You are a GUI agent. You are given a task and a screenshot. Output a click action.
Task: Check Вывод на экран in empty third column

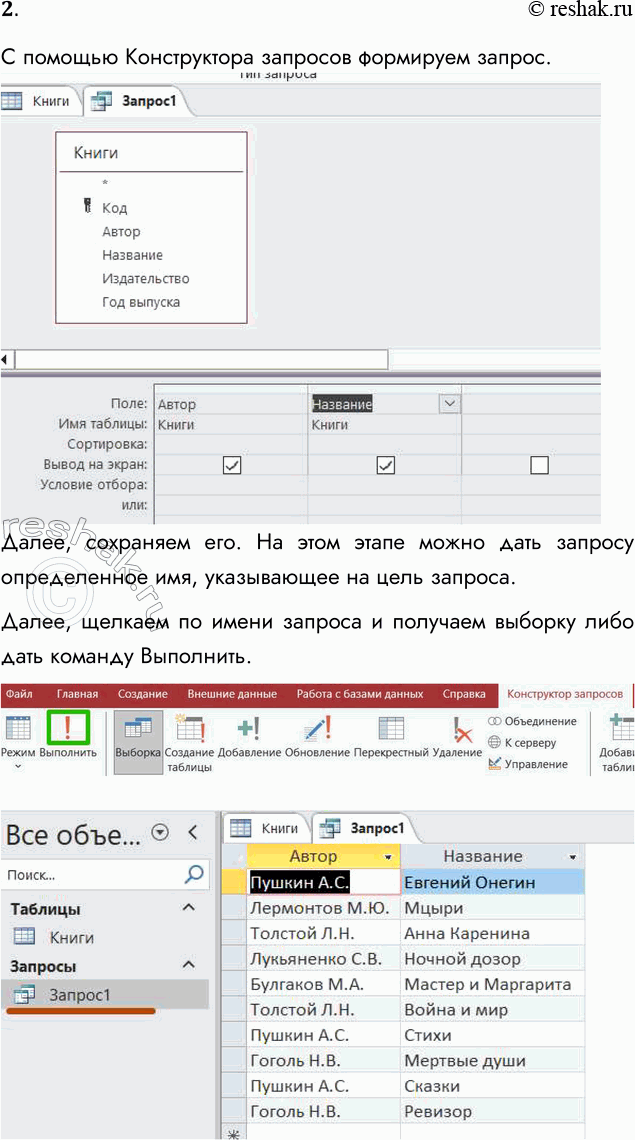pos(539,465)
